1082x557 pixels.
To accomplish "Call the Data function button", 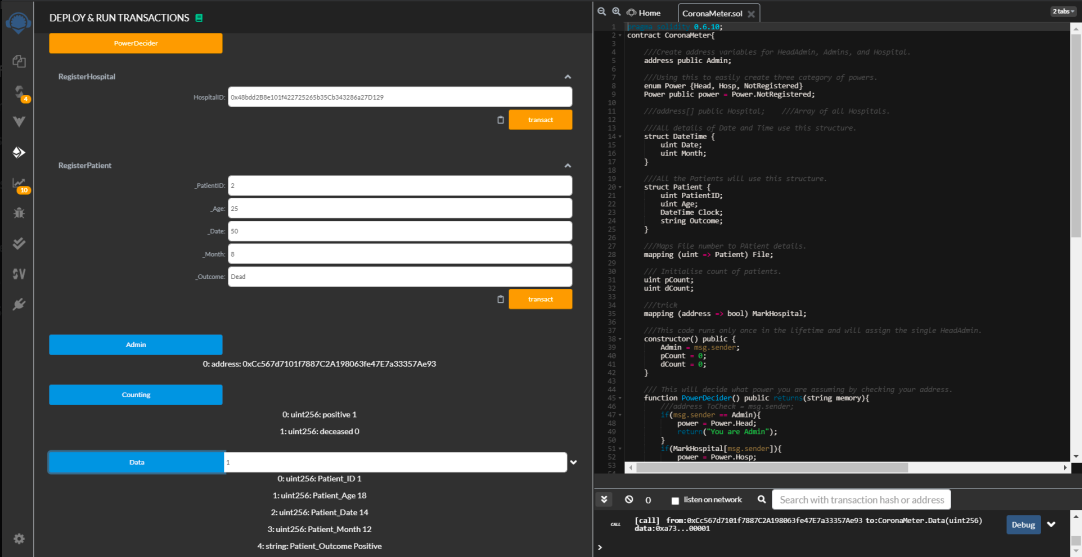I will [x=136, y=462].
